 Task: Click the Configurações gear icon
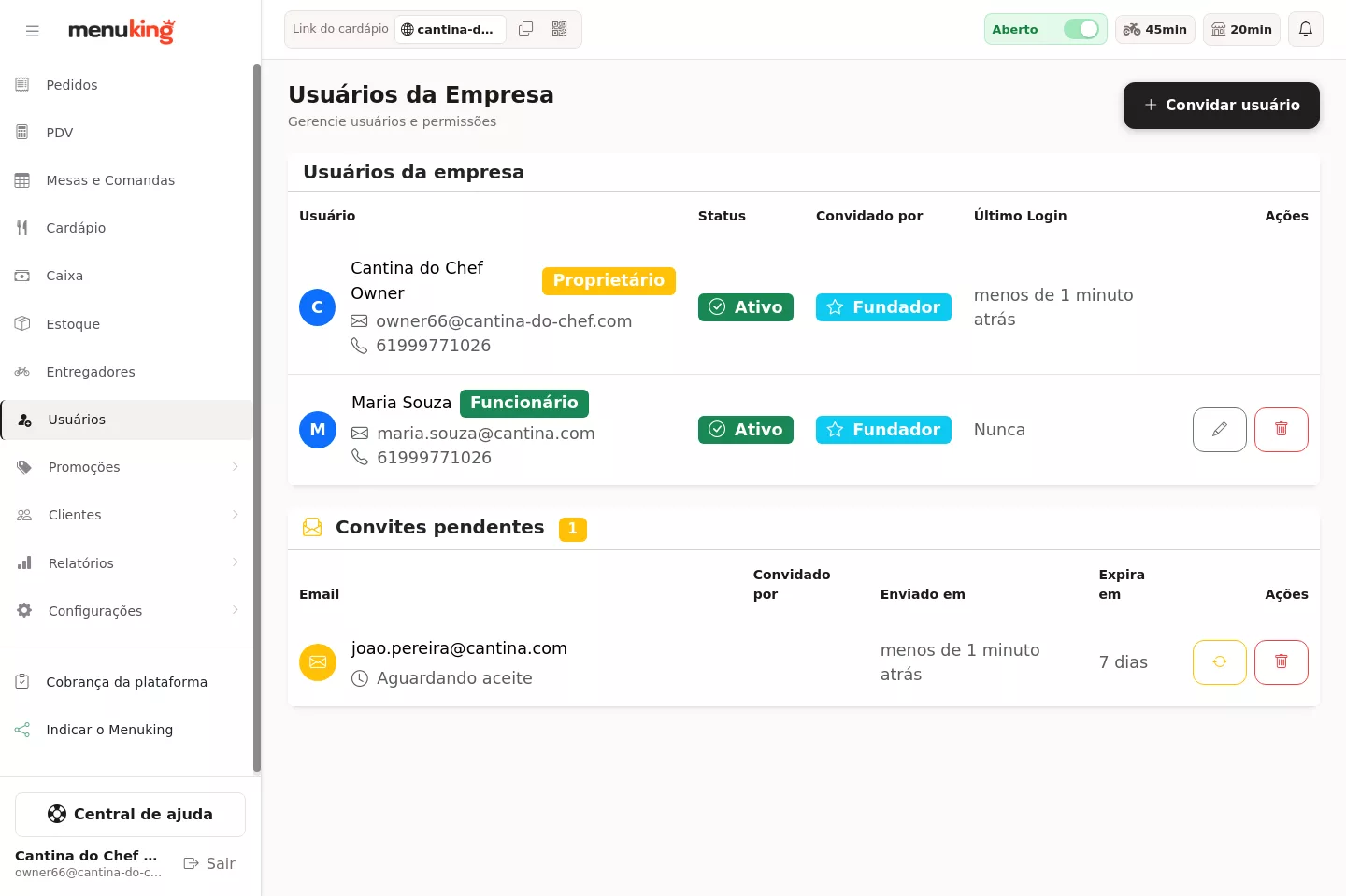click(24, 611)
